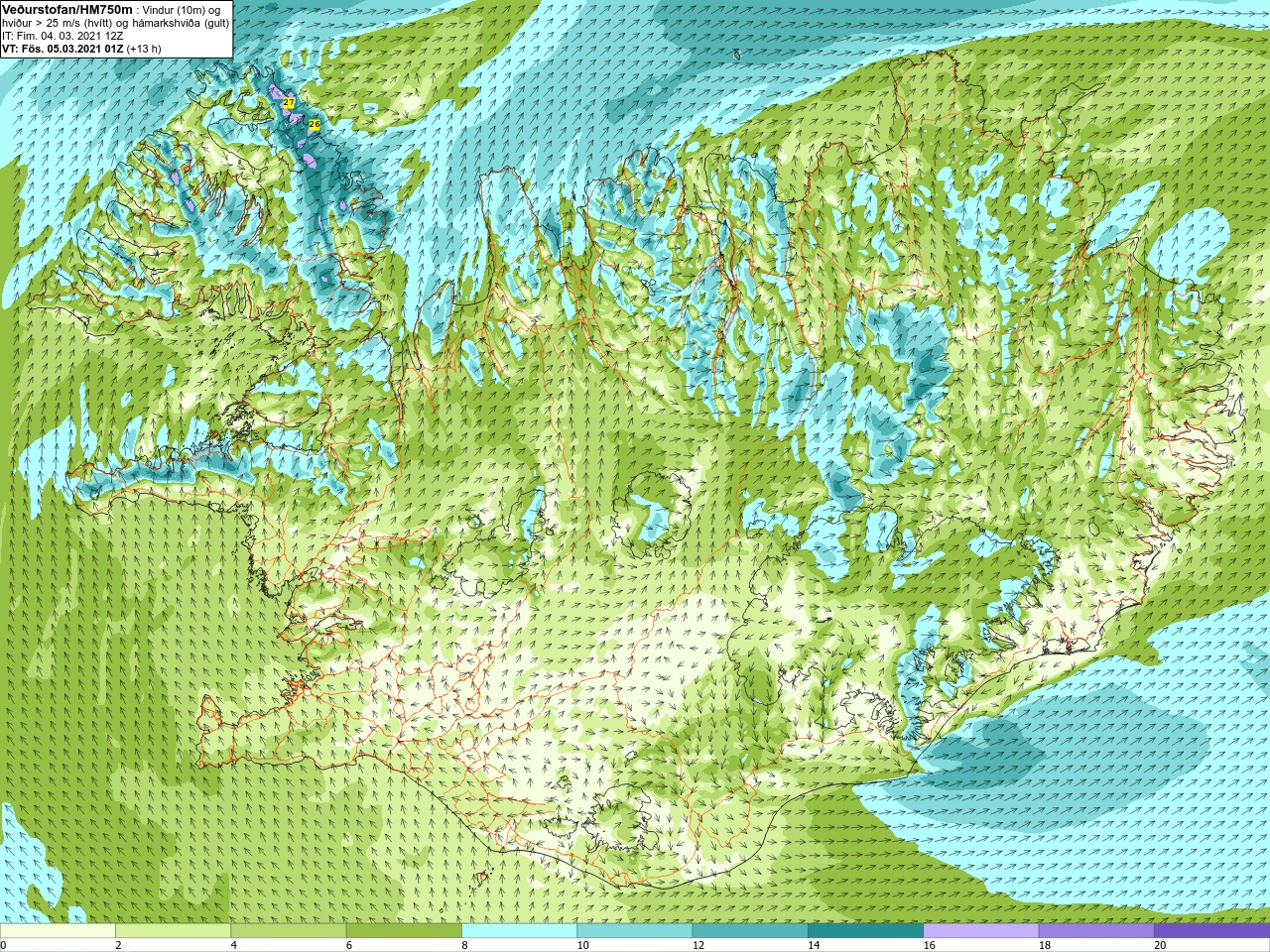Image resolution: width=1270 pixels, height=952 pixels.
Task: Select the 18–20 m/s purple swatch
Action: point(1096,931)
